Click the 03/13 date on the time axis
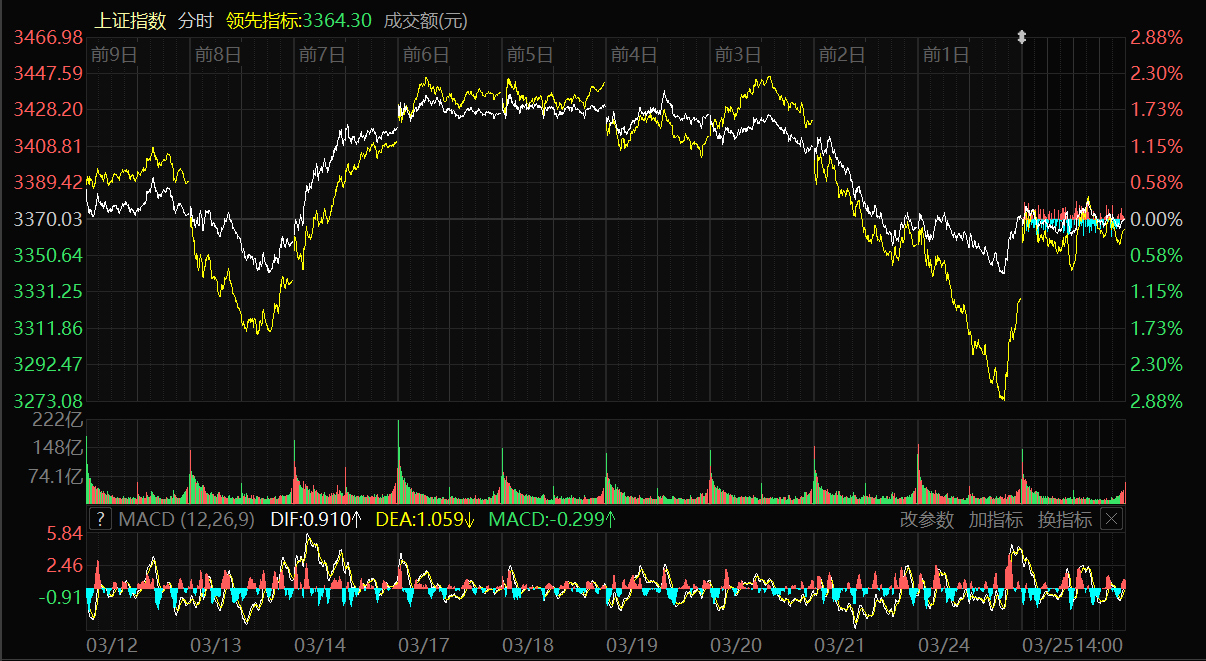This screenshot has height=661, width=1206. (216, 645)
